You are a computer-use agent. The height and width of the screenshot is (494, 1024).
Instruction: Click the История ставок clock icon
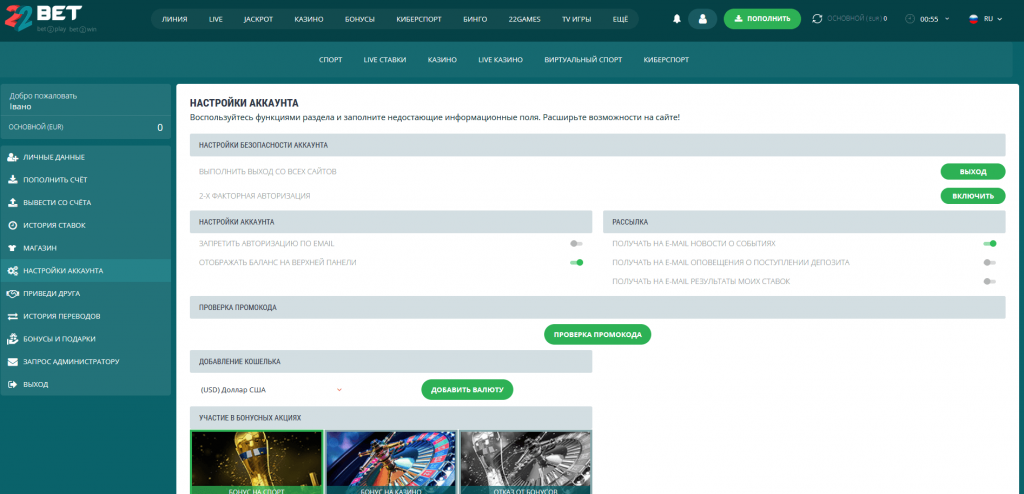pyautogui.click(x=12, y=225)
